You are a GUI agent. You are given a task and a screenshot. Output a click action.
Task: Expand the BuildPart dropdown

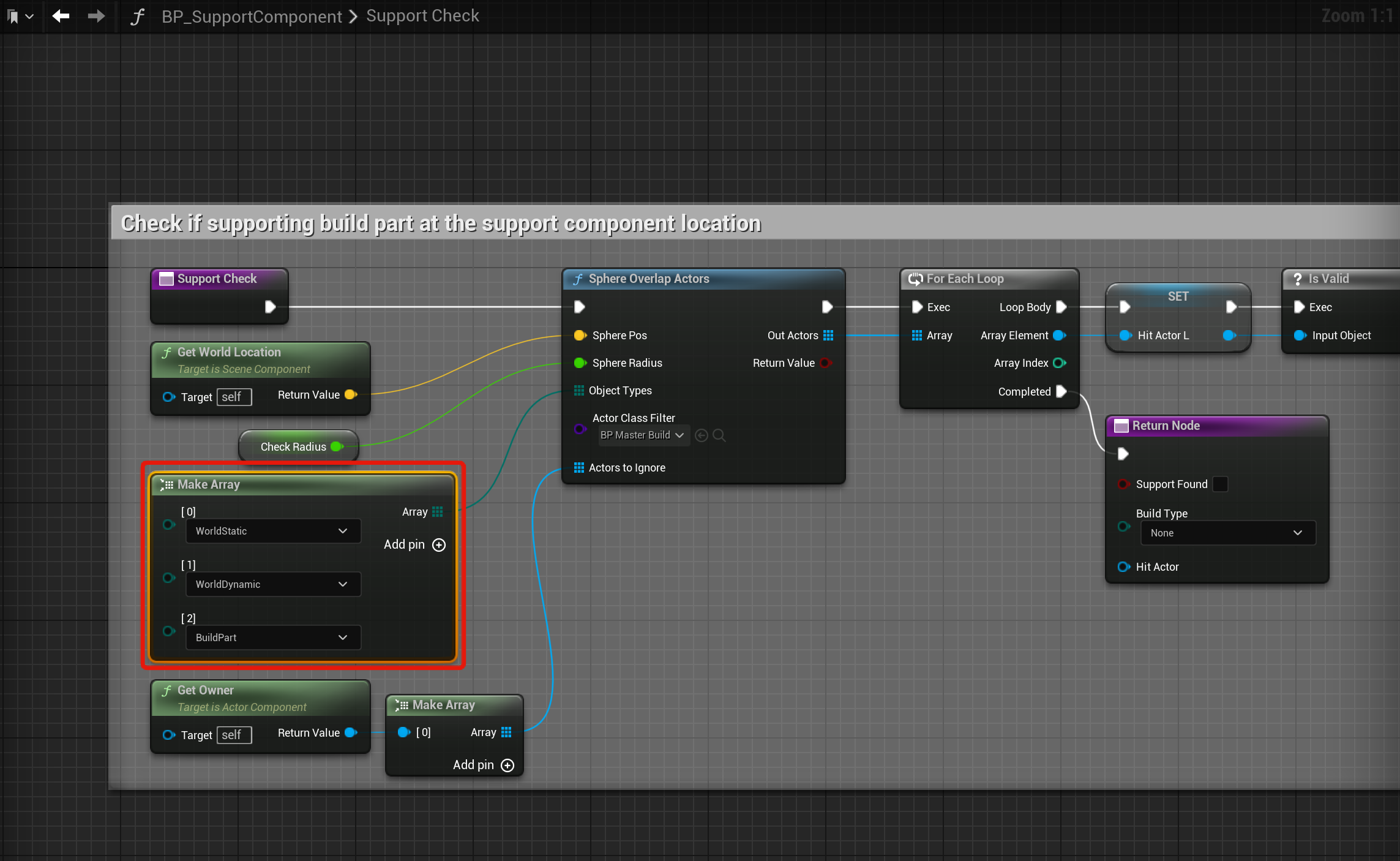(273, 637)
